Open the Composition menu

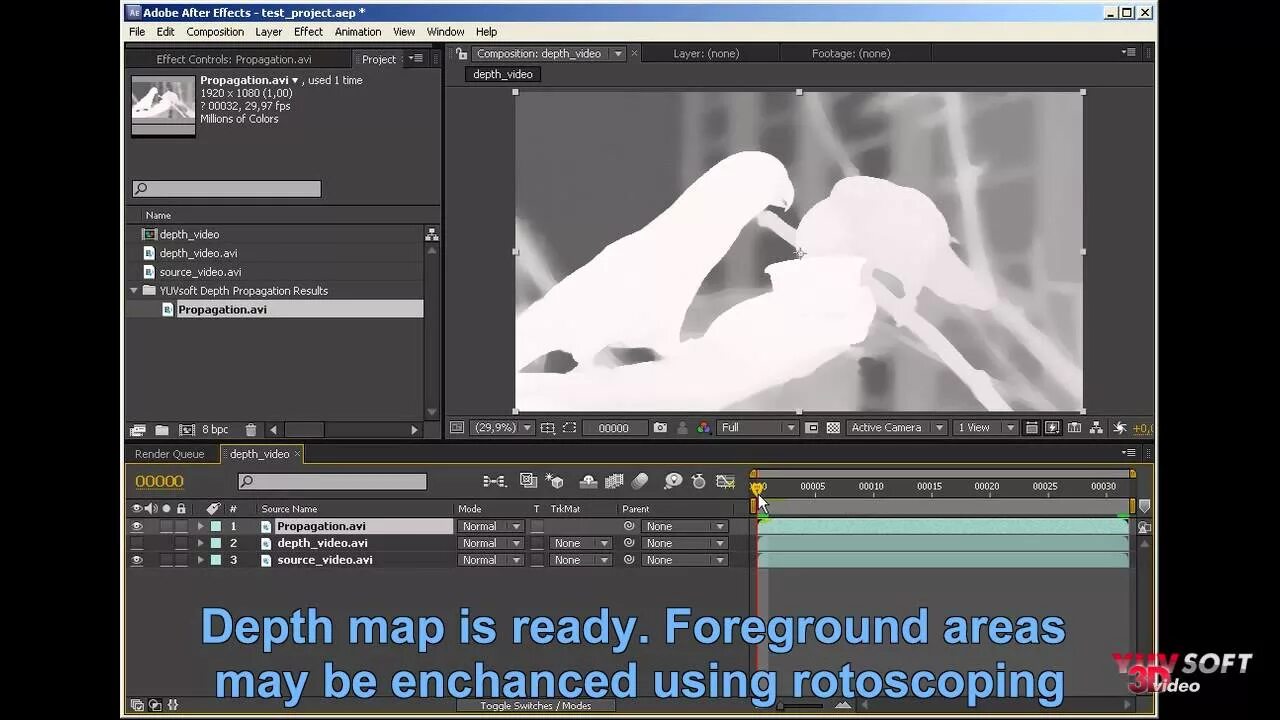tap(215, 32)
